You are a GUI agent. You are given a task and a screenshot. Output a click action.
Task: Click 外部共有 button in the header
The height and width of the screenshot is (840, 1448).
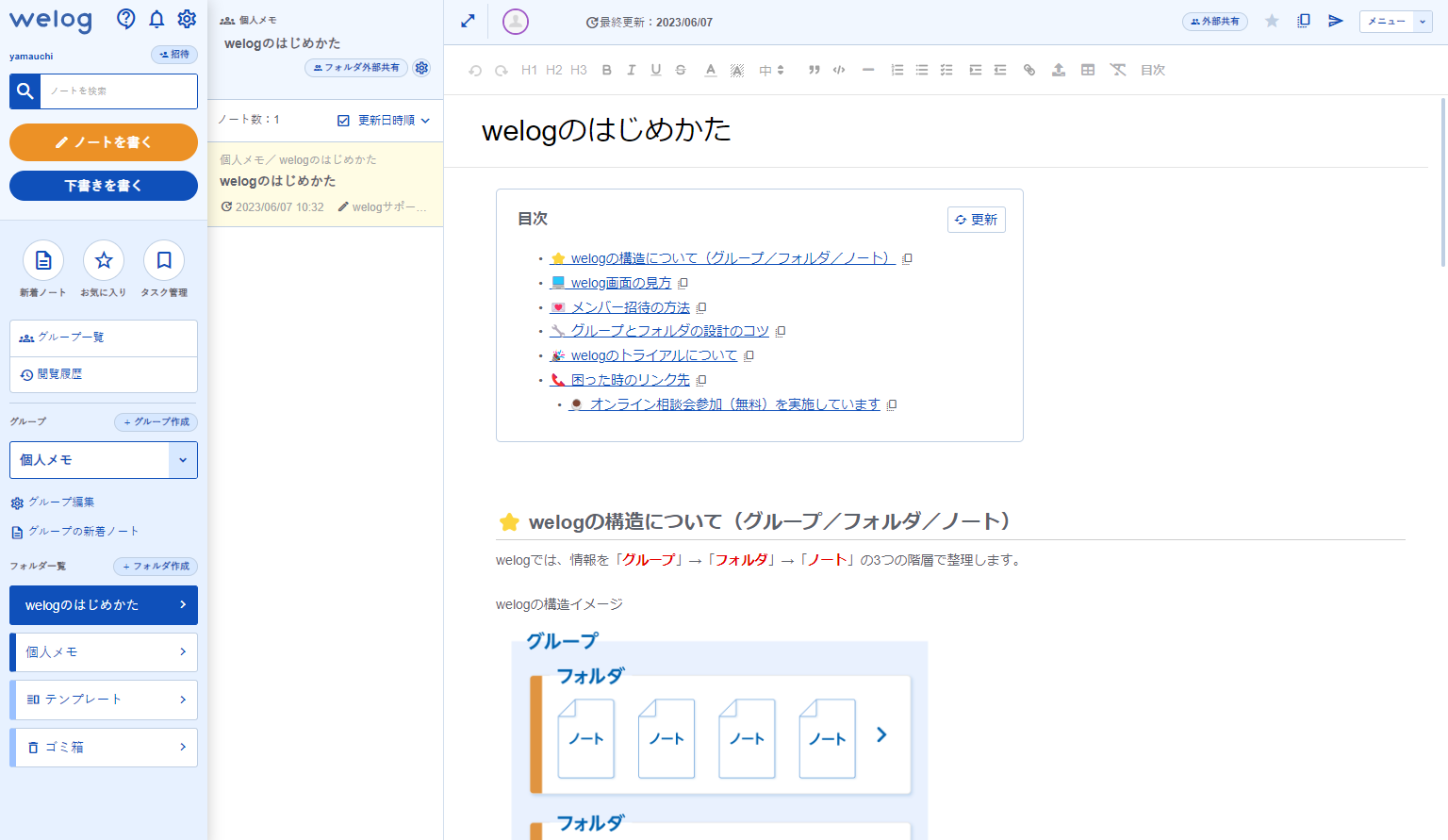(1215, 21)
